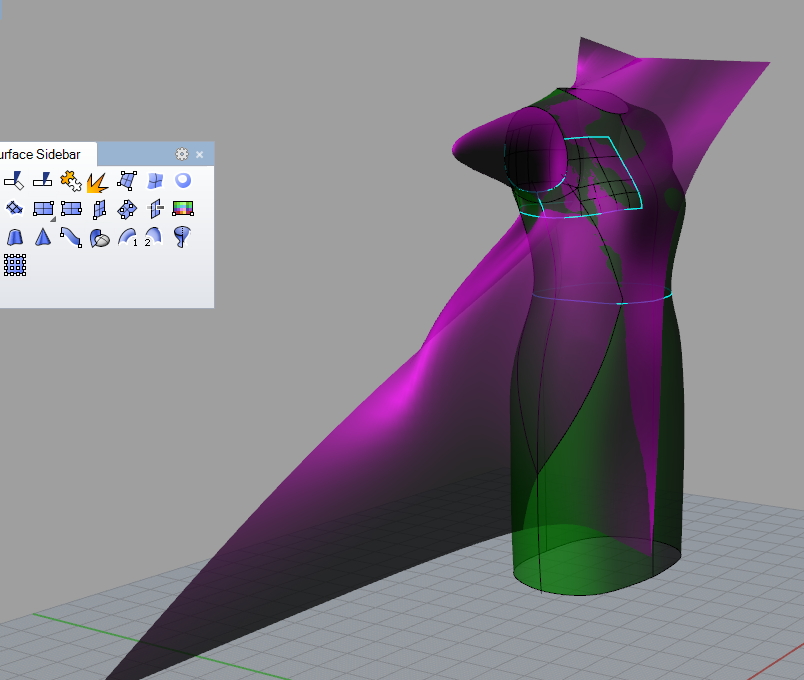Click the orange Explode icon
Viewport: 804px width, 680px height.
click(98, 183)
